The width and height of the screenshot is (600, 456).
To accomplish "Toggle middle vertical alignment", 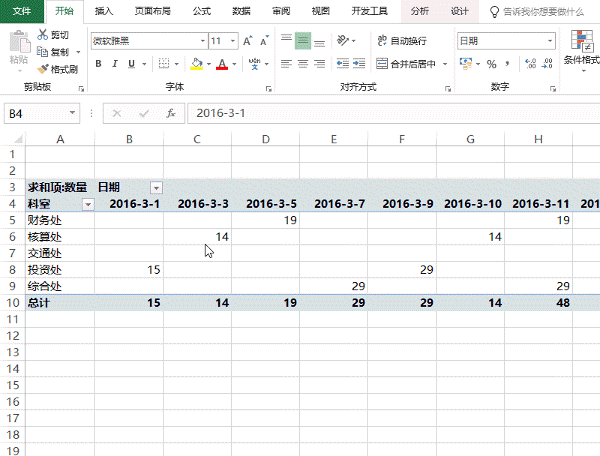I will coord(303,41).
